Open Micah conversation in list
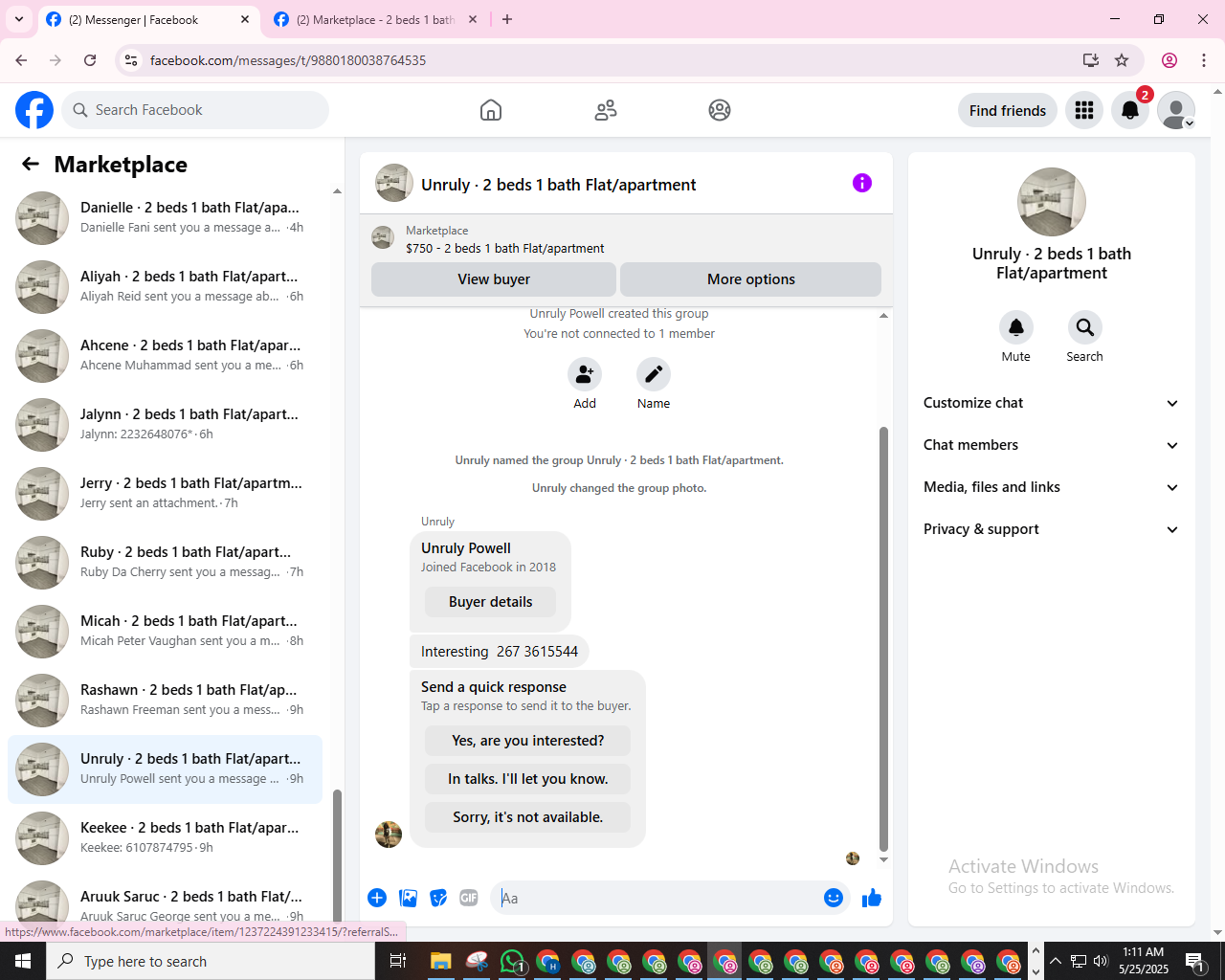This screenshot has width=1225, height=980. point(165,631)
